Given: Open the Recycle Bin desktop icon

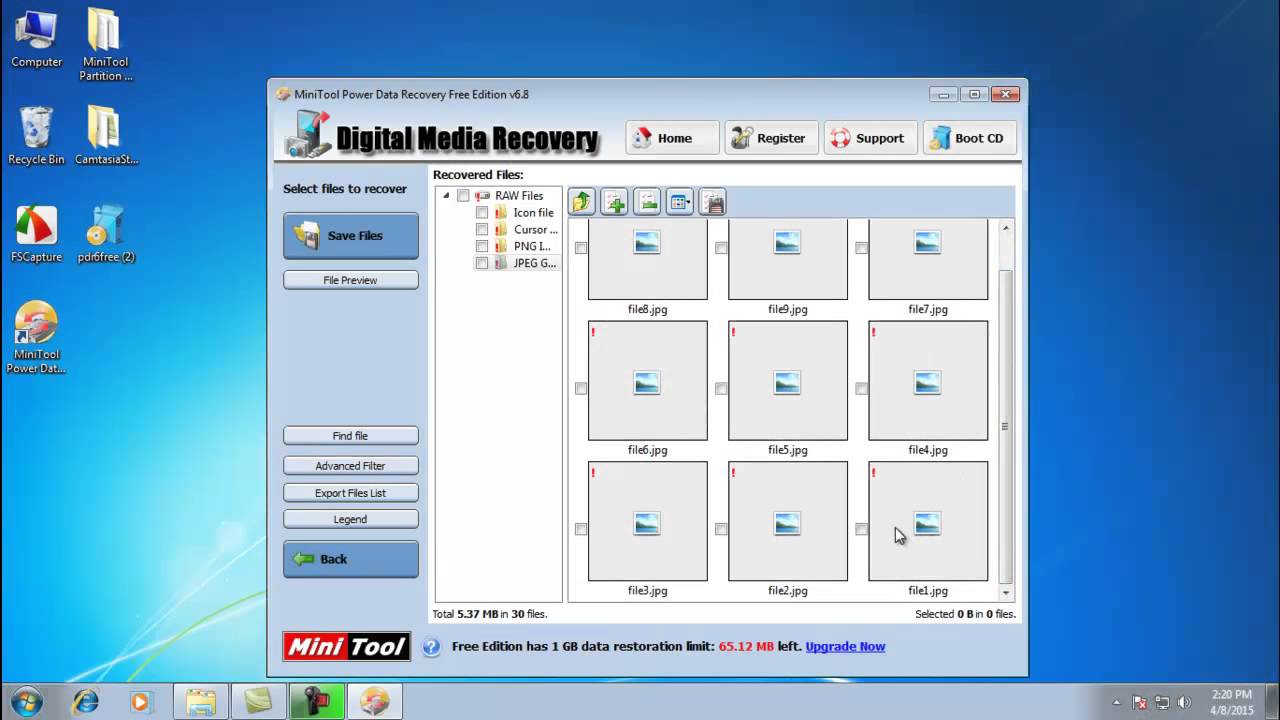Looking at the screenshot, I should [x=36, y=136].
